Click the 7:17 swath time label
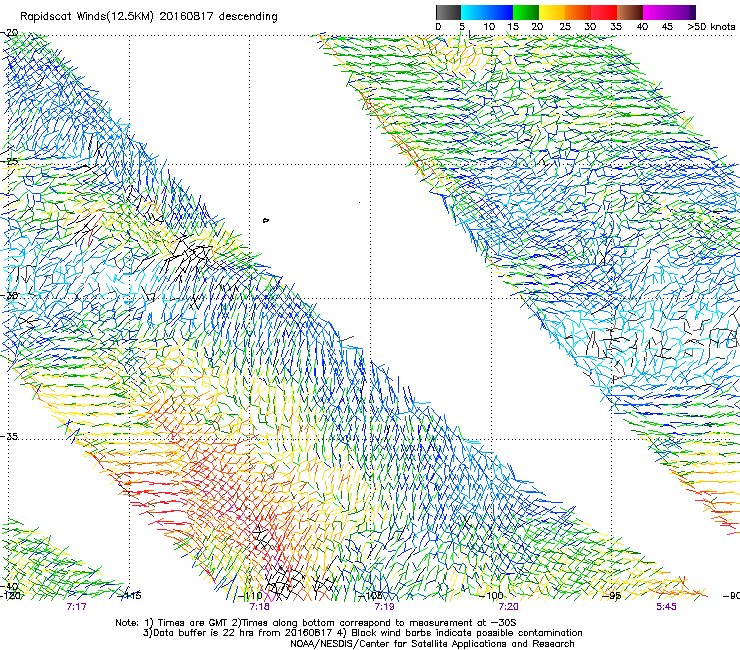Image resolution: width=740 pixels, height=650 pixels. click(76, 607)
